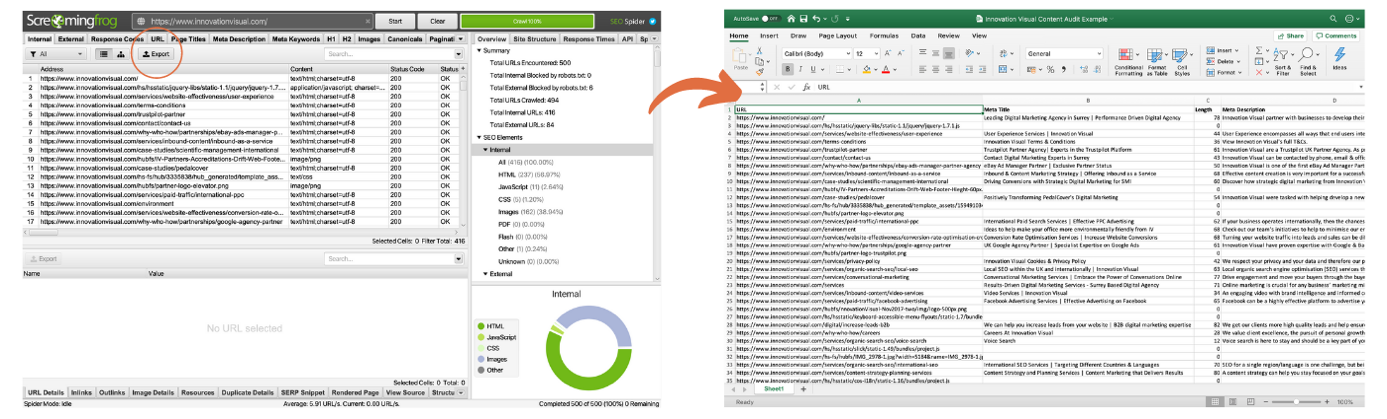Switch to the Response Codes tab
Viewport: 1387px width, 419px height.
click(x=117, y=39)
